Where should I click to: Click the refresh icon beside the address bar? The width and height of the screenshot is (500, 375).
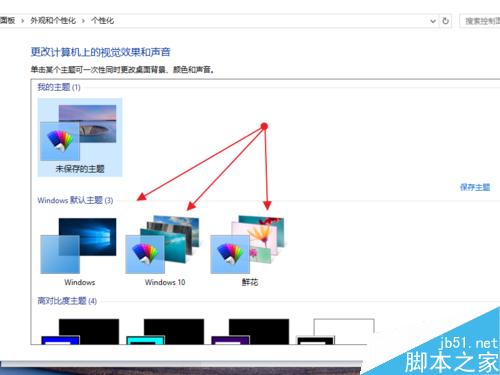pyautogui.click(x=445, y=21)
